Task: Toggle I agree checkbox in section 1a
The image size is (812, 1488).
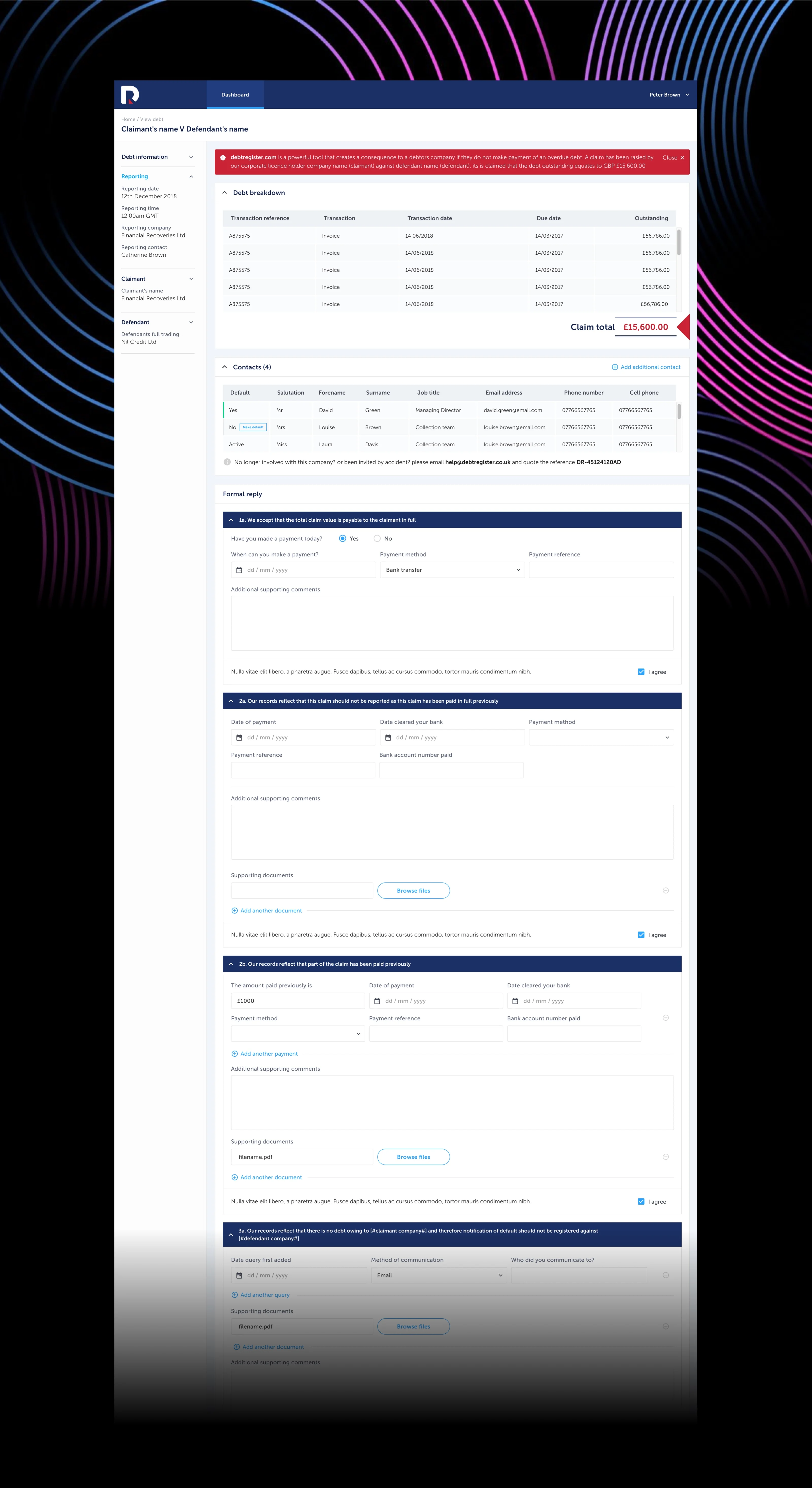Action: pyautogui.click(x=641, y=672)
